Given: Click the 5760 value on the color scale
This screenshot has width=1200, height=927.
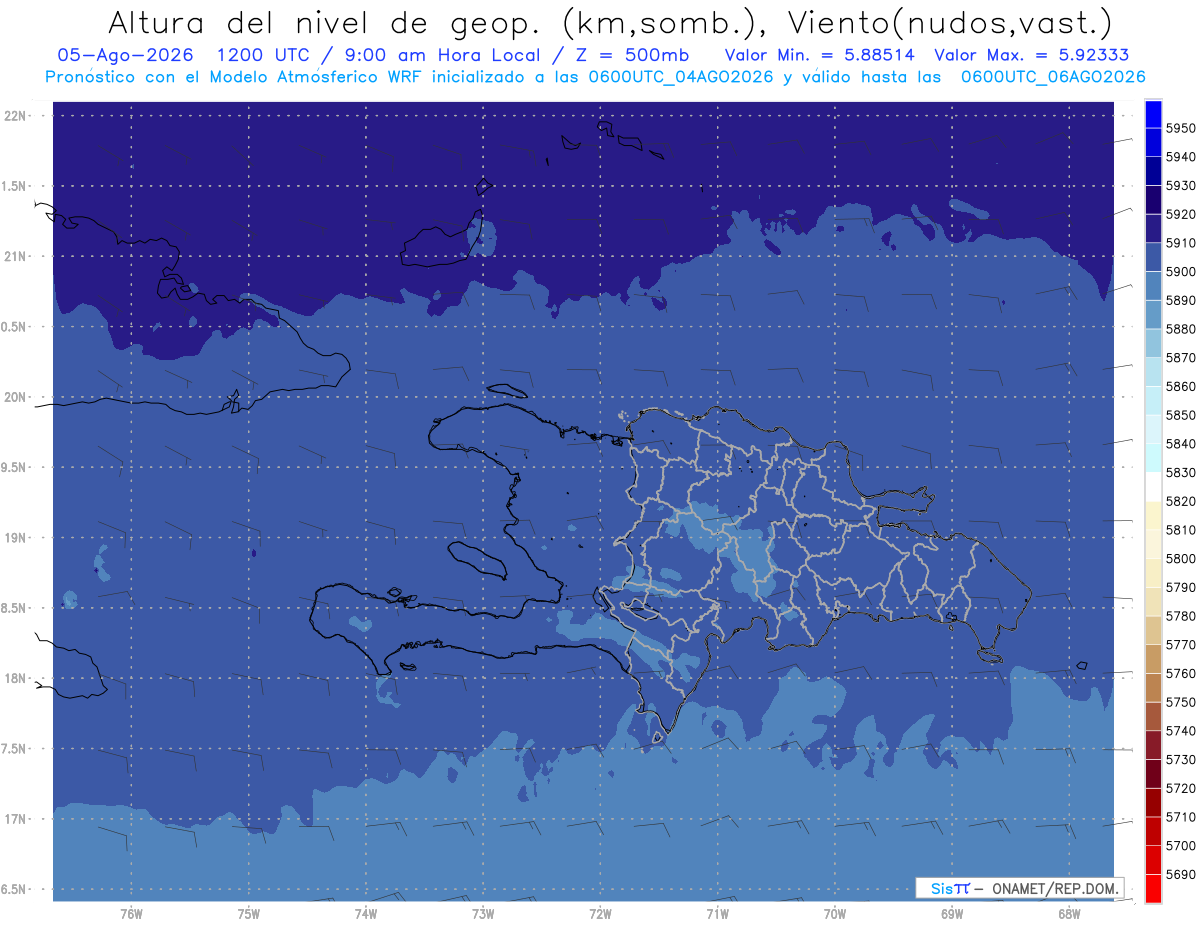Looking at the screenshot, I should tap(1181, 673).
